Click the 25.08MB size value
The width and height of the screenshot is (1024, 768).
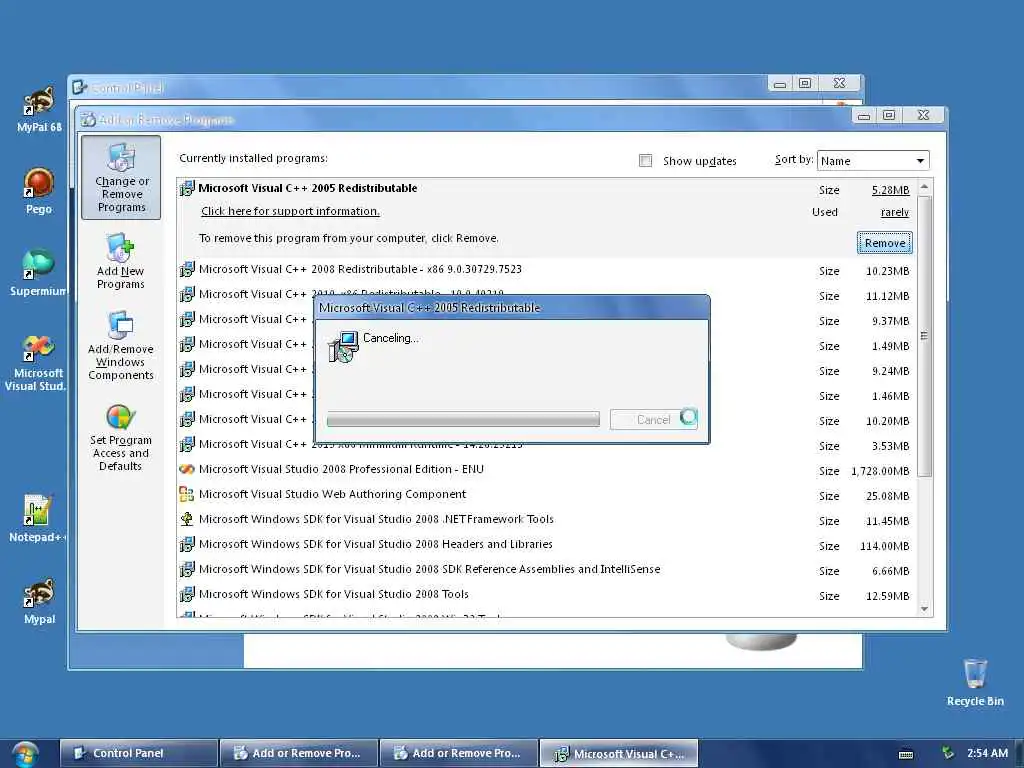tap(888, 496)
